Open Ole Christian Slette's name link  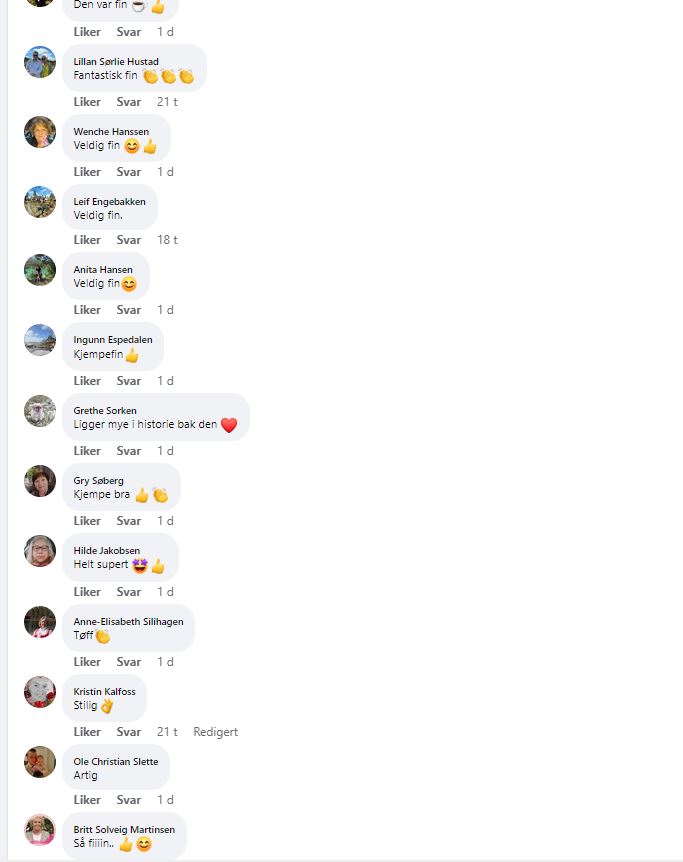[x=116, y=761]
